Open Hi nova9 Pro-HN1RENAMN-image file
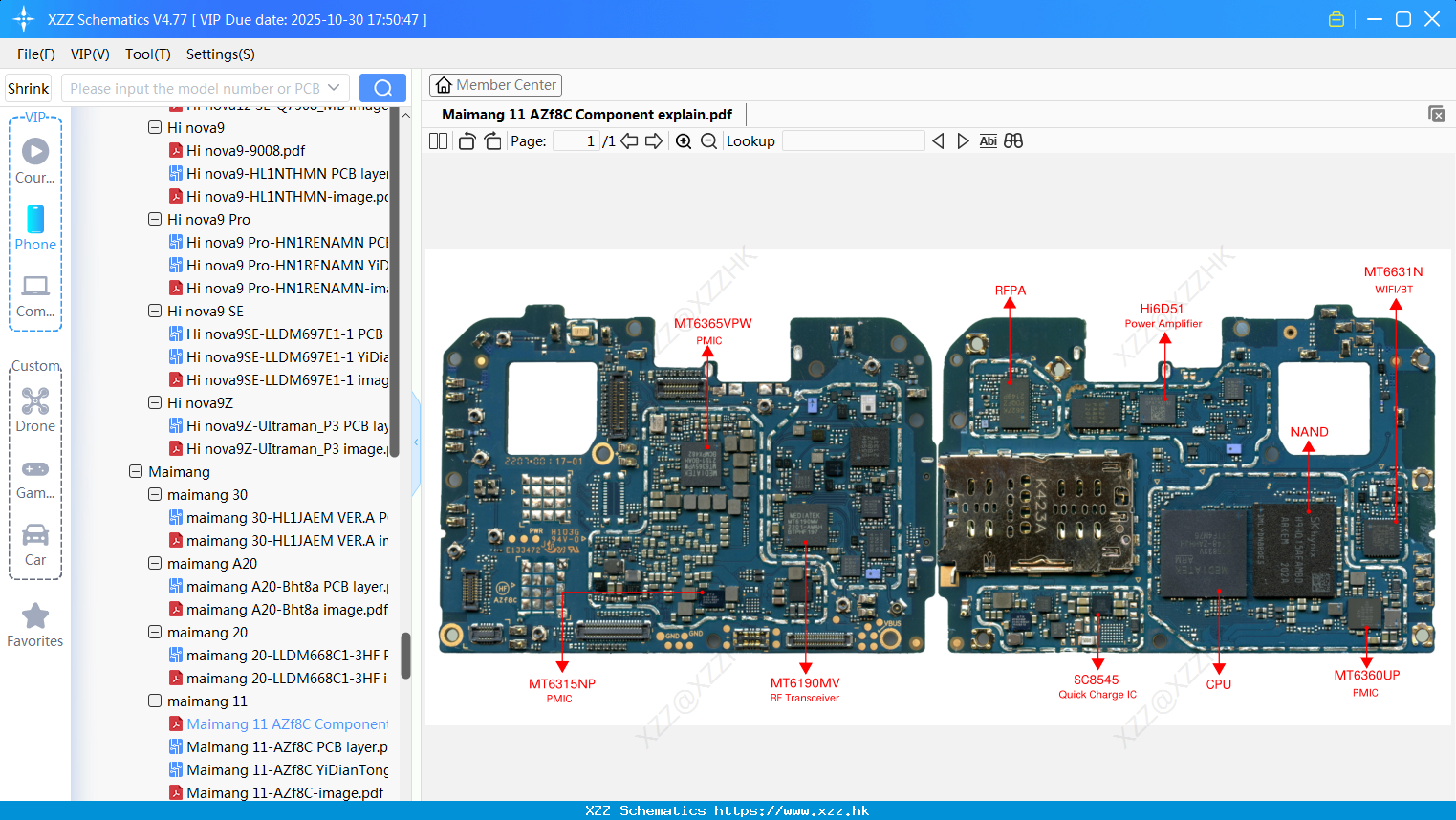Viewport: 1456px width, 820px height. tap(278, 288)
